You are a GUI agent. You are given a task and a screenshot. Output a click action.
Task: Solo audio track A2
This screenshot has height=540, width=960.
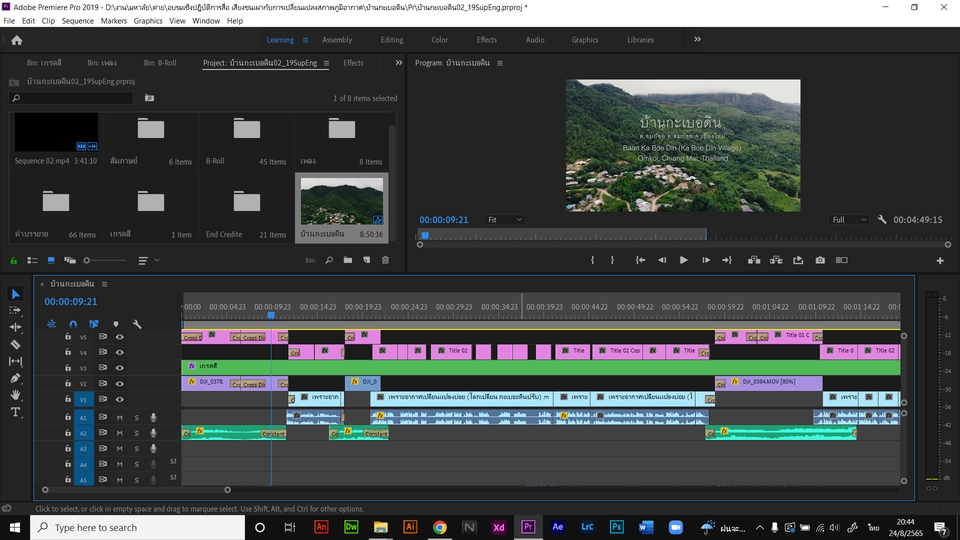click(x=136, y=433)
